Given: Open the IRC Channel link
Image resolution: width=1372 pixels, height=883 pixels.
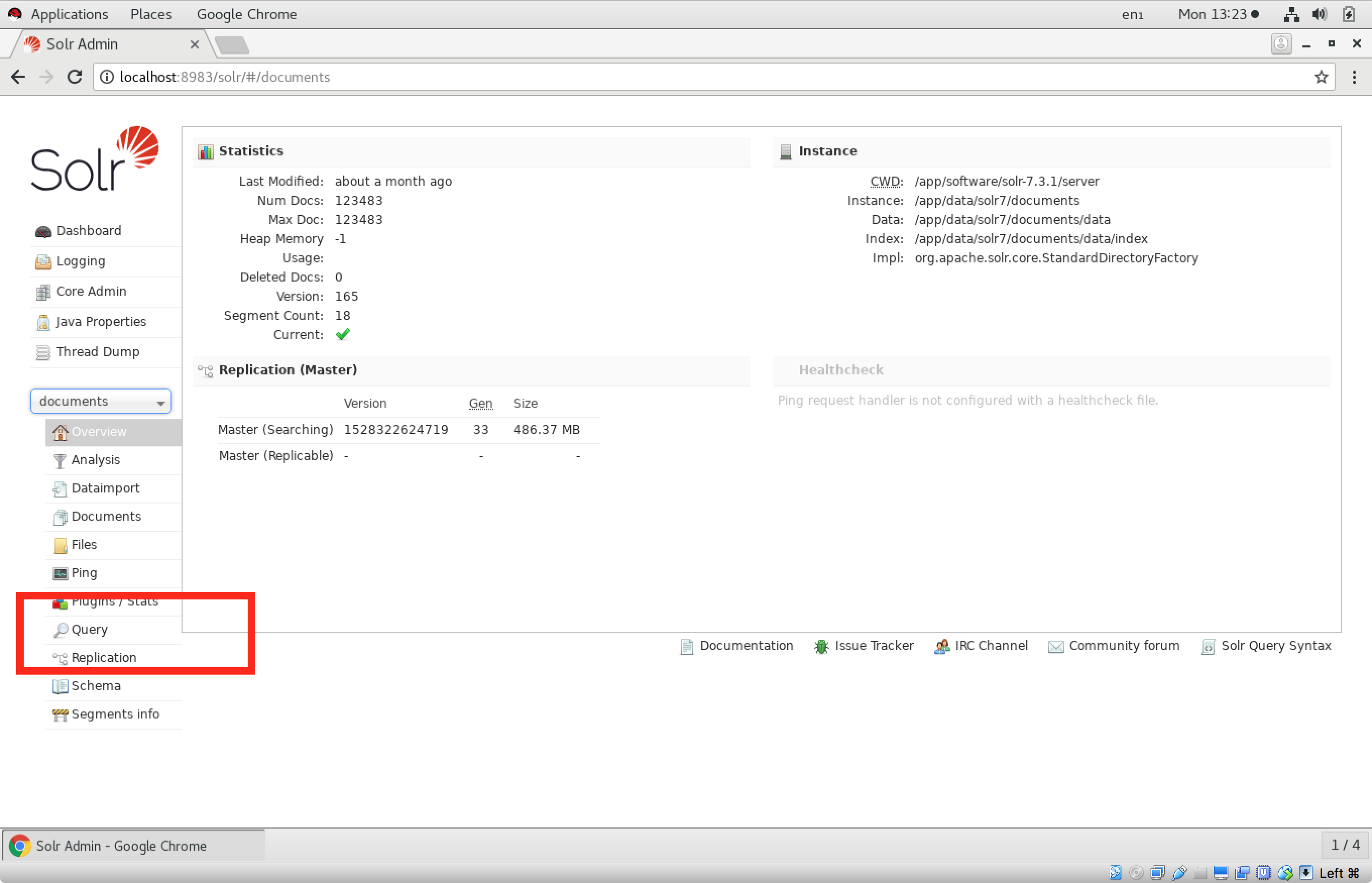Looking at the screenshot, I should pos(981,646).
